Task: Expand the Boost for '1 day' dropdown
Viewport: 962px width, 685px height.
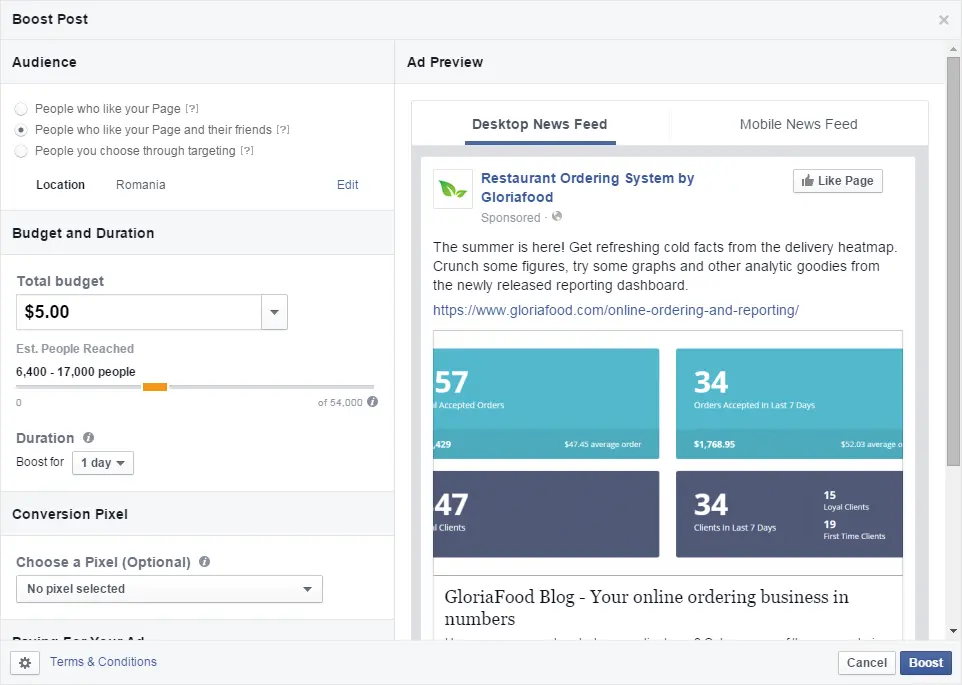Action: point(103,463)
